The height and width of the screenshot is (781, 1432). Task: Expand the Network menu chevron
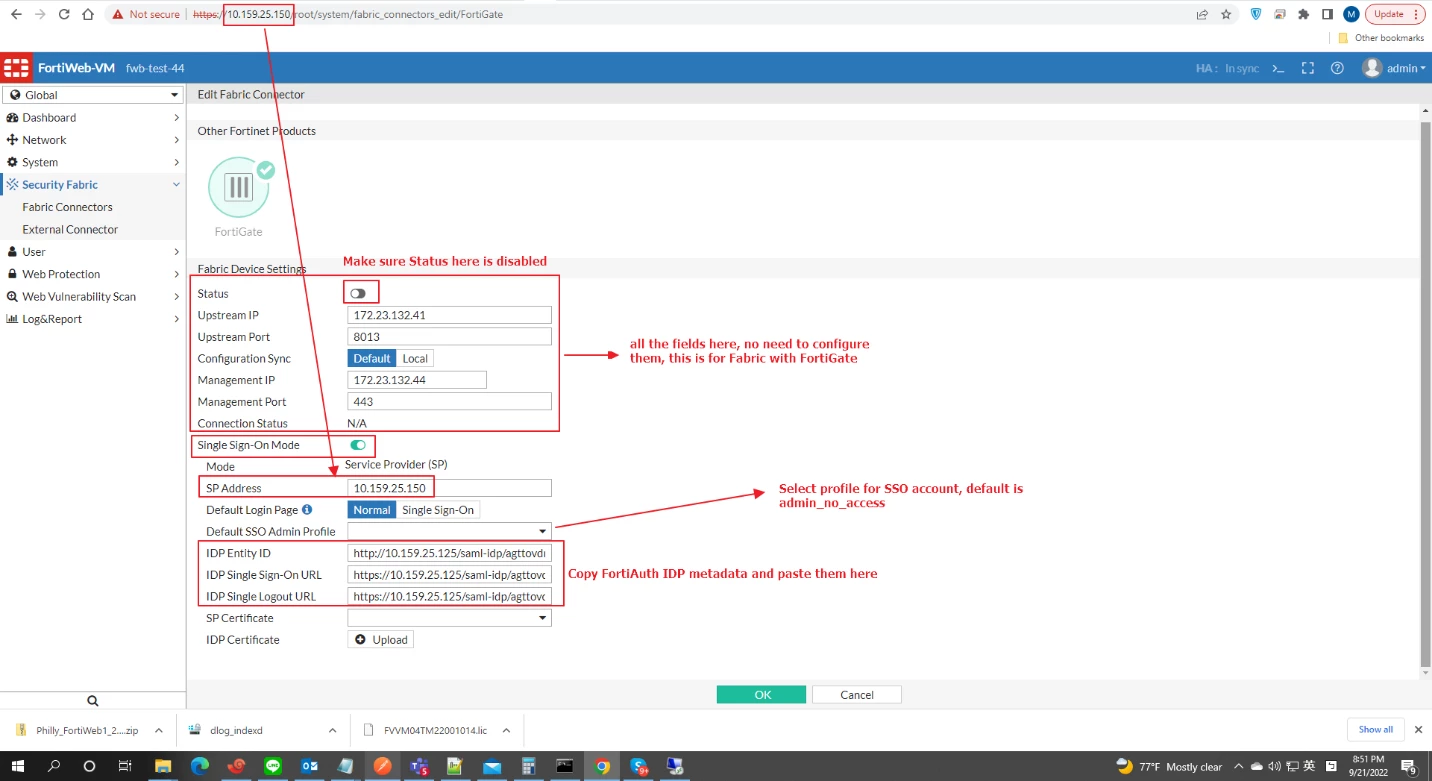(x=176, y=140)
